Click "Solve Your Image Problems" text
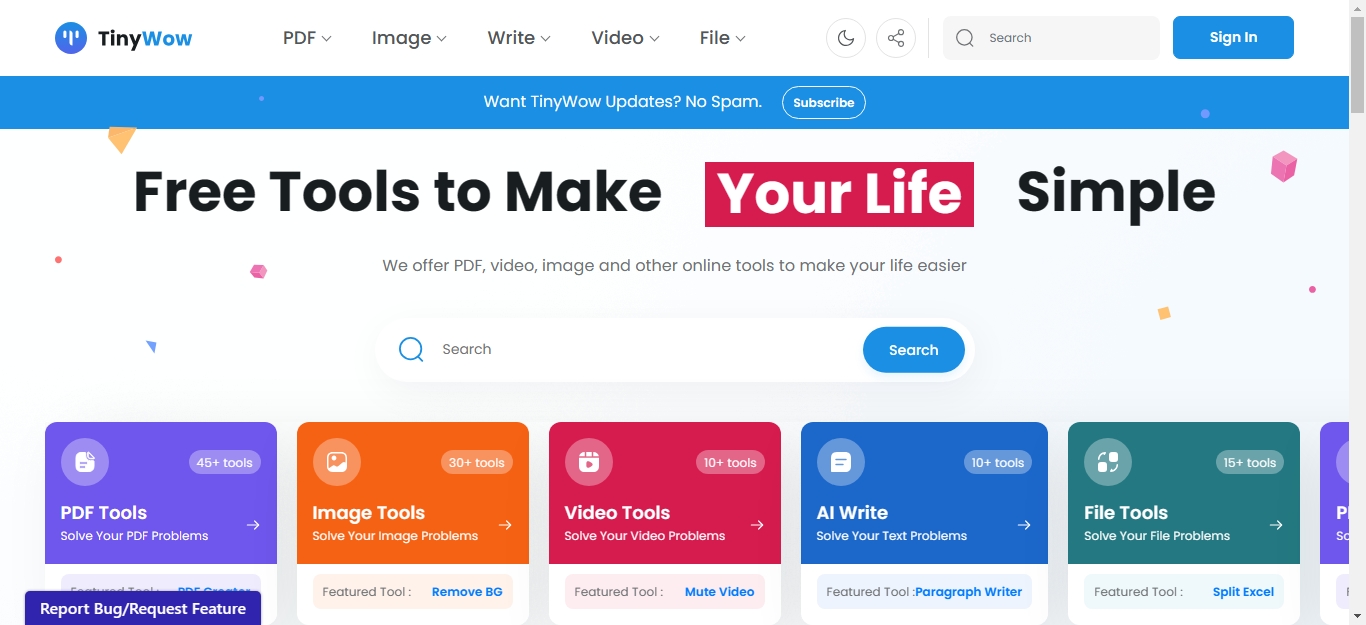This screenshot has height=625, width=1366. tap(395, 536)
